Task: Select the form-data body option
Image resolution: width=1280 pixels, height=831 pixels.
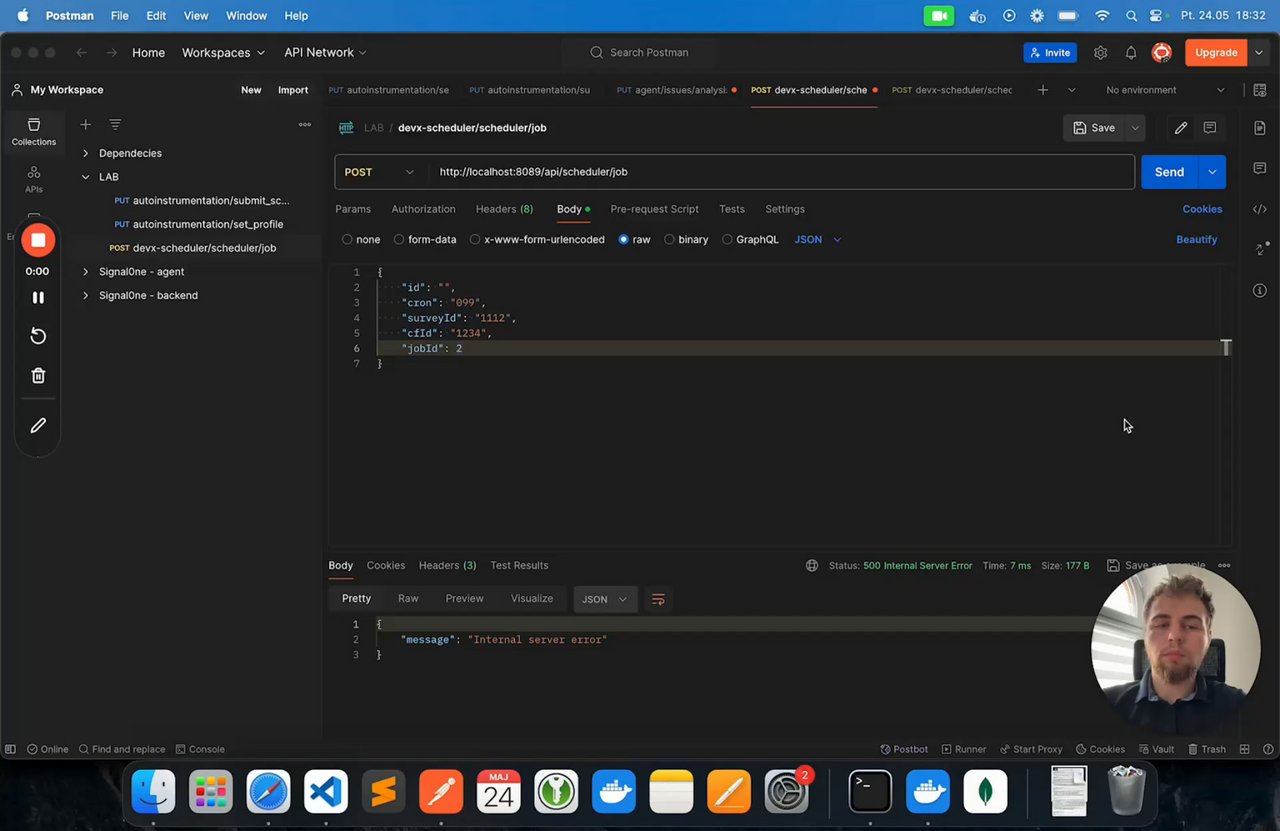Action: coord(399,240)
